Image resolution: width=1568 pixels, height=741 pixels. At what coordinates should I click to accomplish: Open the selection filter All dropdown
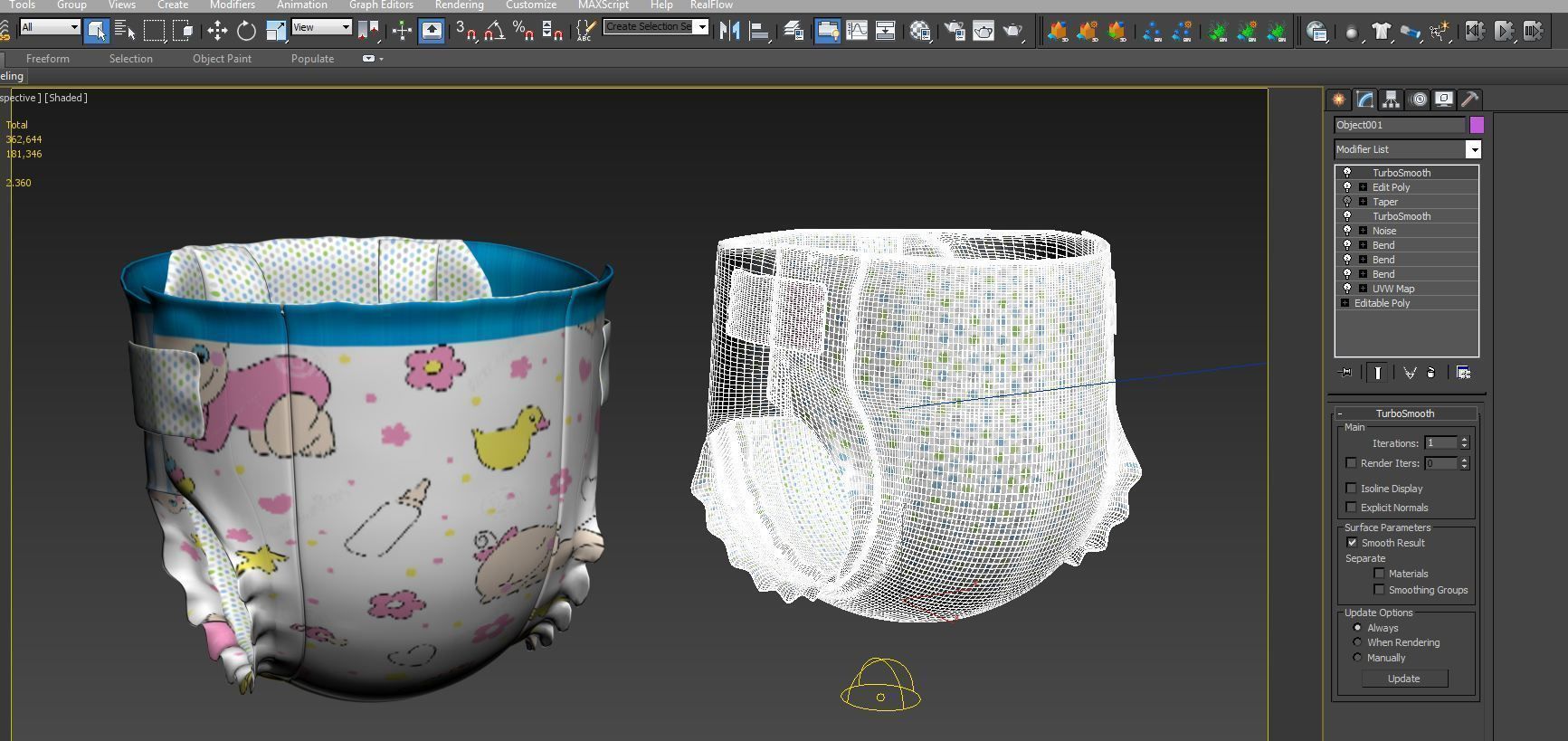[x=50, y=27]
